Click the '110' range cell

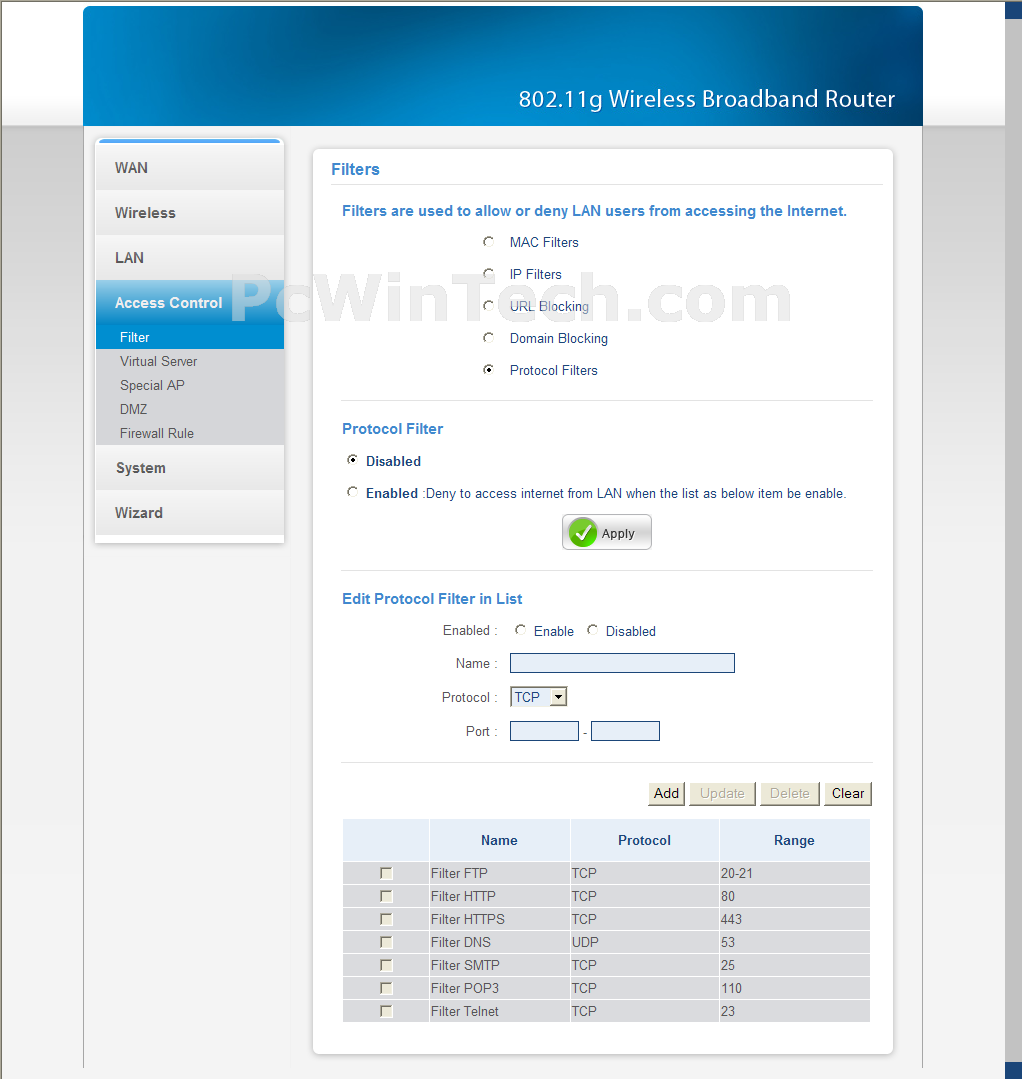[795, 988]
